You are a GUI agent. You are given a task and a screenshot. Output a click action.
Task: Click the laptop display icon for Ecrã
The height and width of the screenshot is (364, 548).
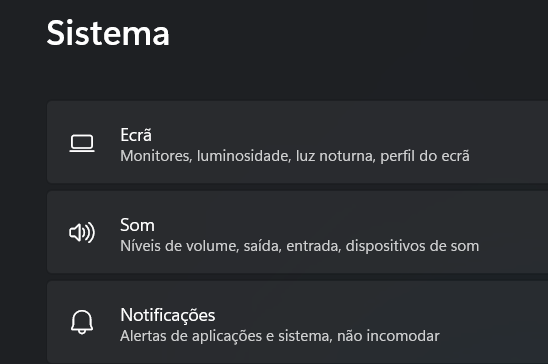pyautogui.click(x=82, y=143)
